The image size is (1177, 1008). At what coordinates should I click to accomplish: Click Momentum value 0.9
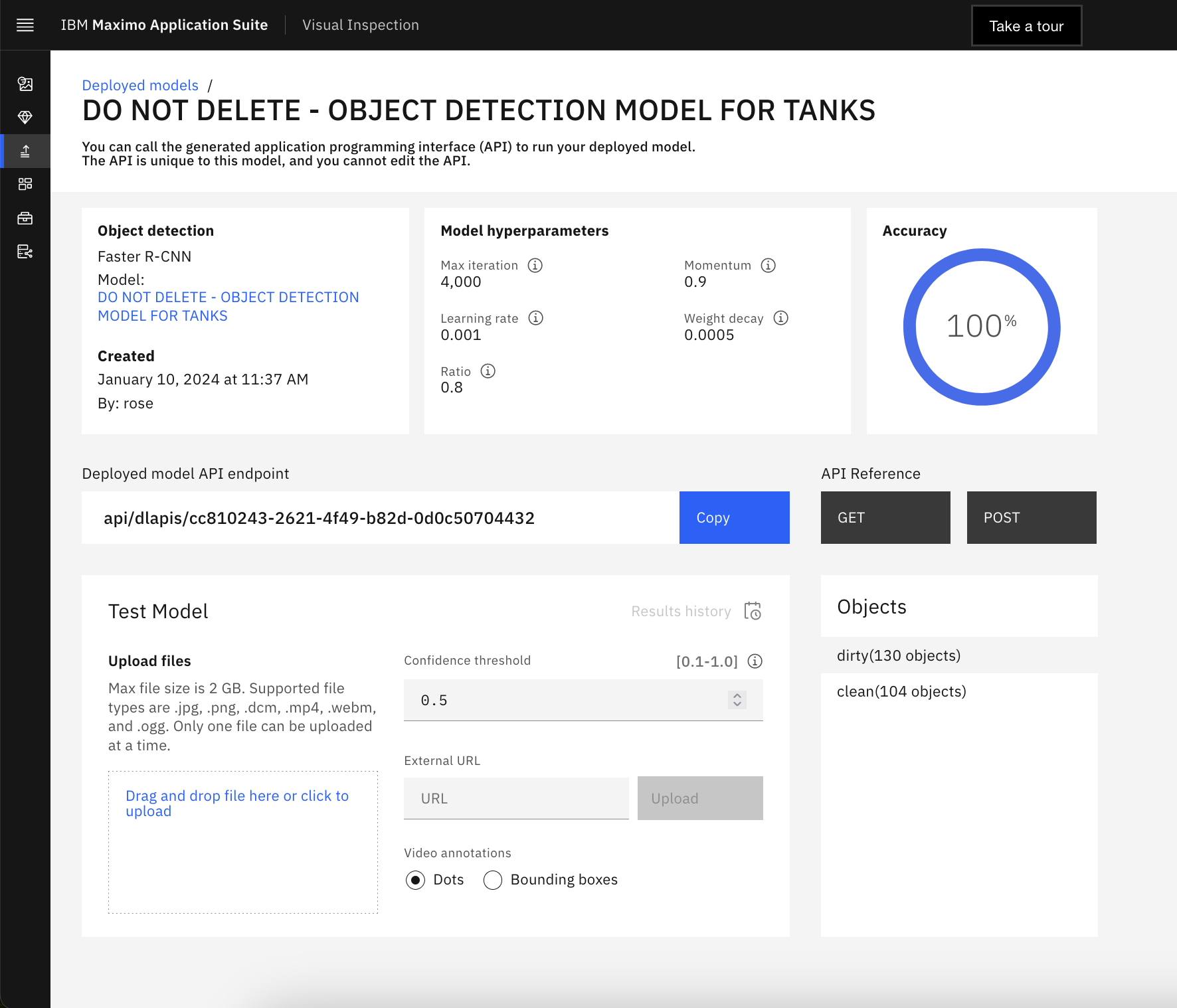coord(695,282)
